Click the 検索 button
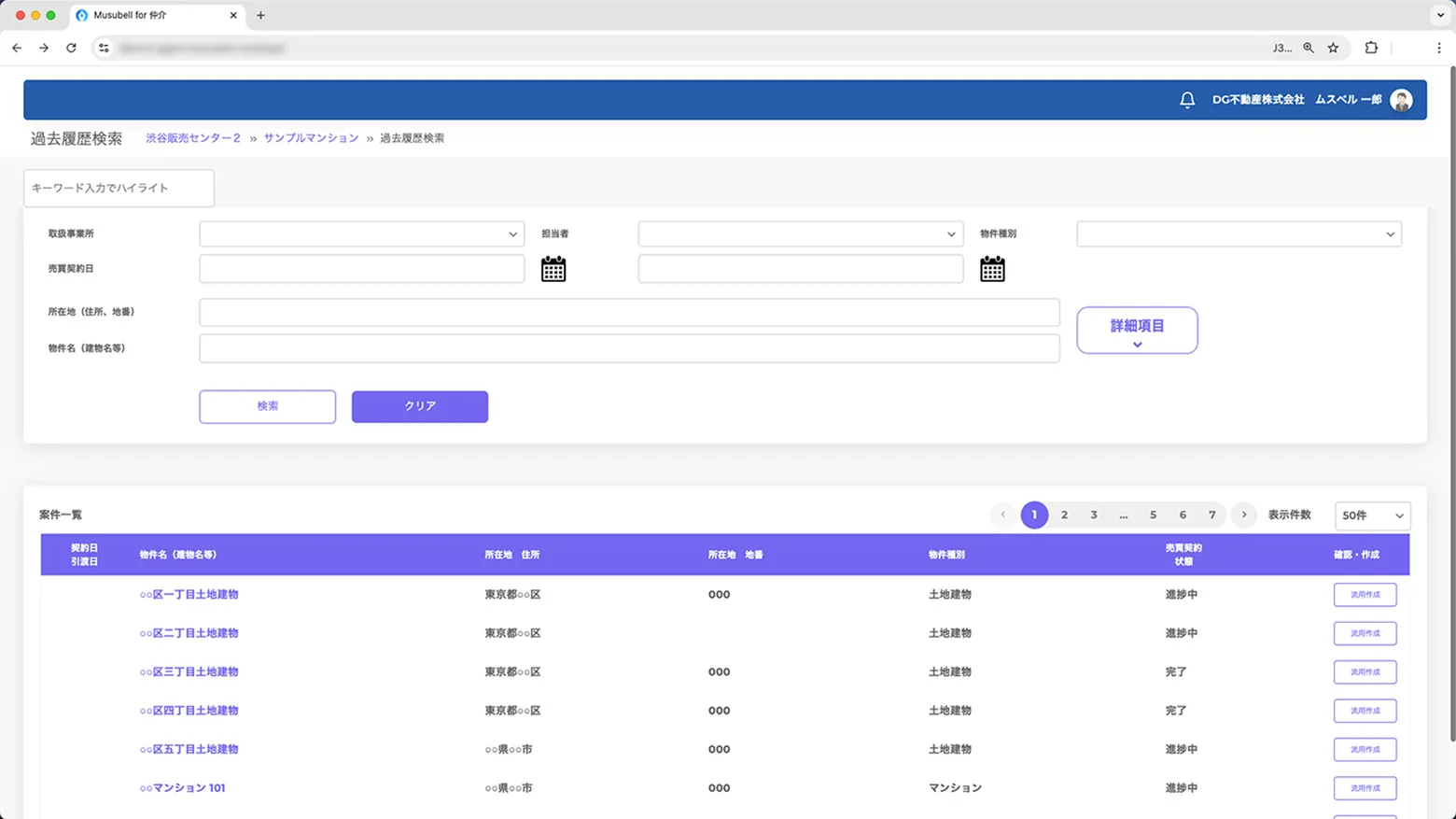 267,406
